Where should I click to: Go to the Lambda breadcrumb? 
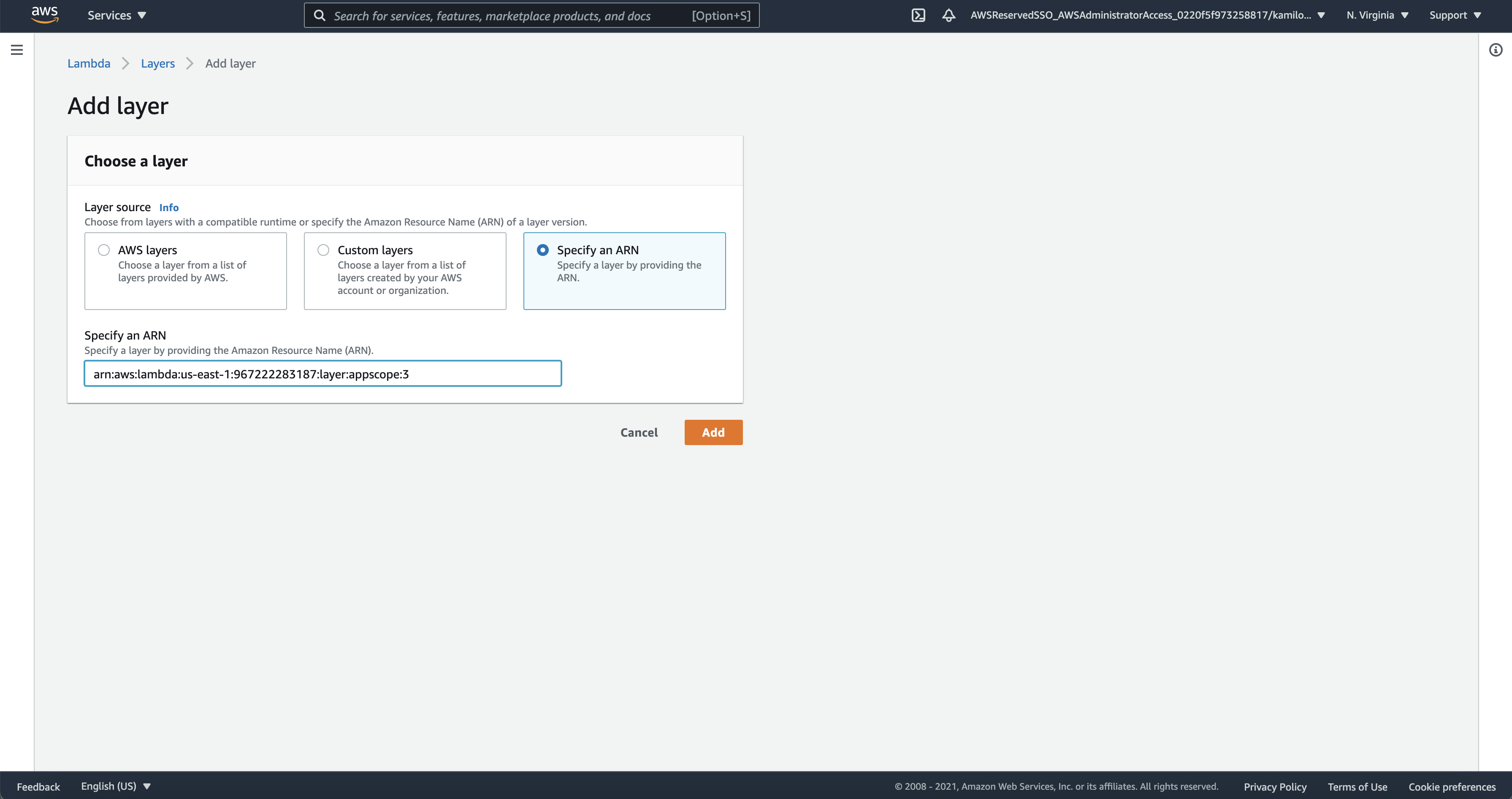(x=89, y=63)
